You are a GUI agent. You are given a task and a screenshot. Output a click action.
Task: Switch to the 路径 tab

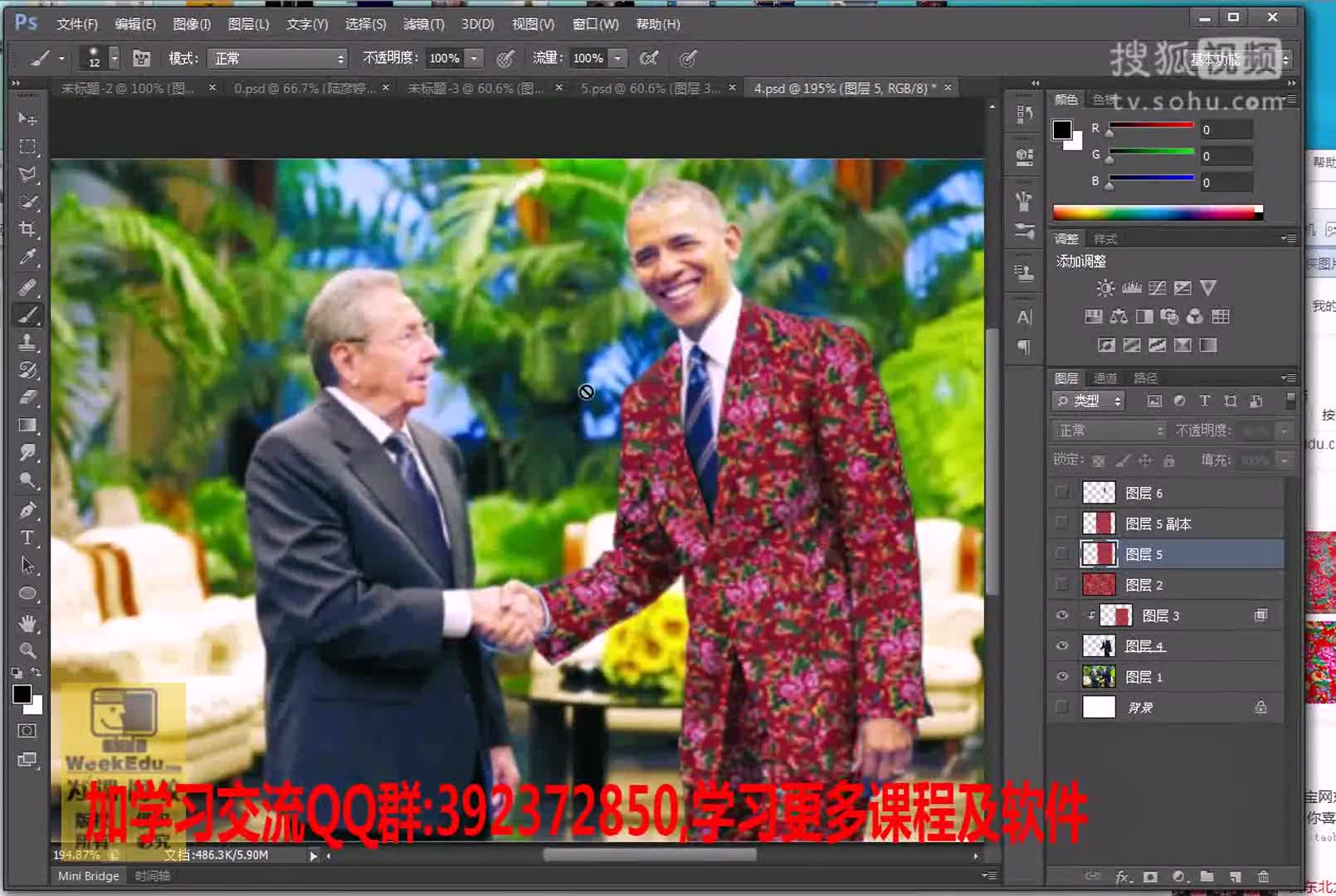[x=1145, y=378]
